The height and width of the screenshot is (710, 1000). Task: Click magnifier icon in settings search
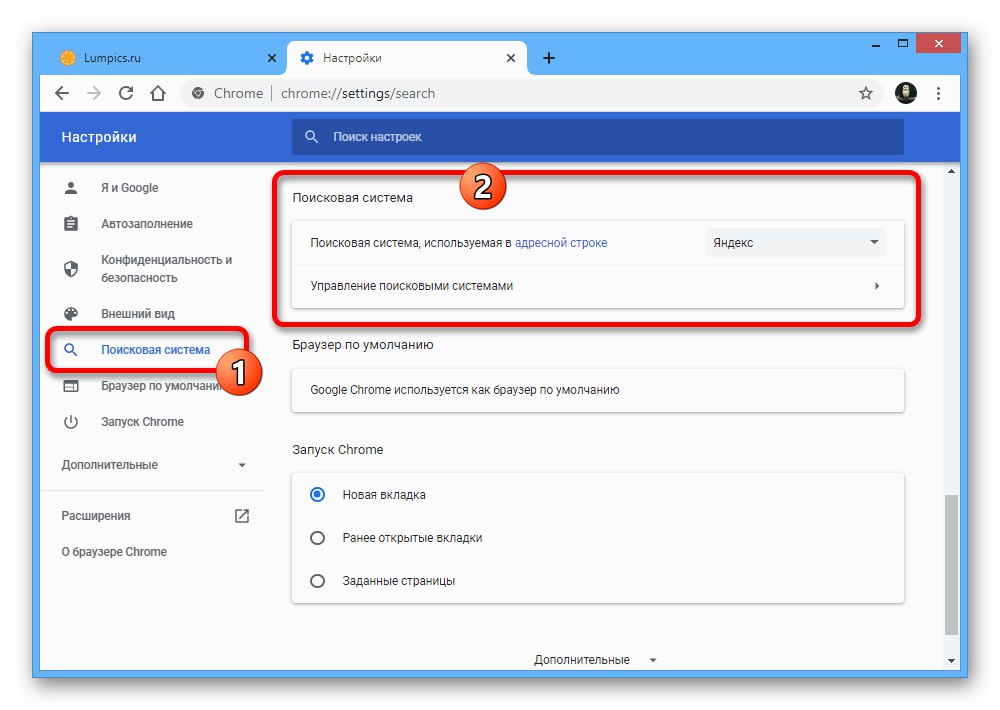click(x=311, y=137)
